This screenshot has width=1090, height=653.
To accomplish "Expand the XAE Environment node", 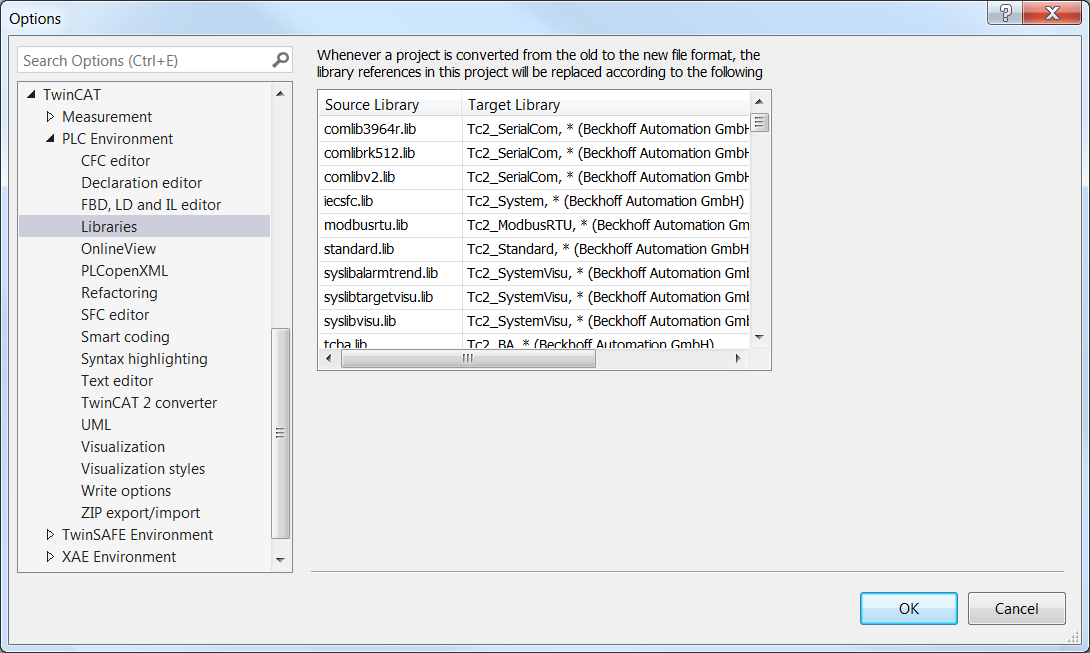I will 50,556.
